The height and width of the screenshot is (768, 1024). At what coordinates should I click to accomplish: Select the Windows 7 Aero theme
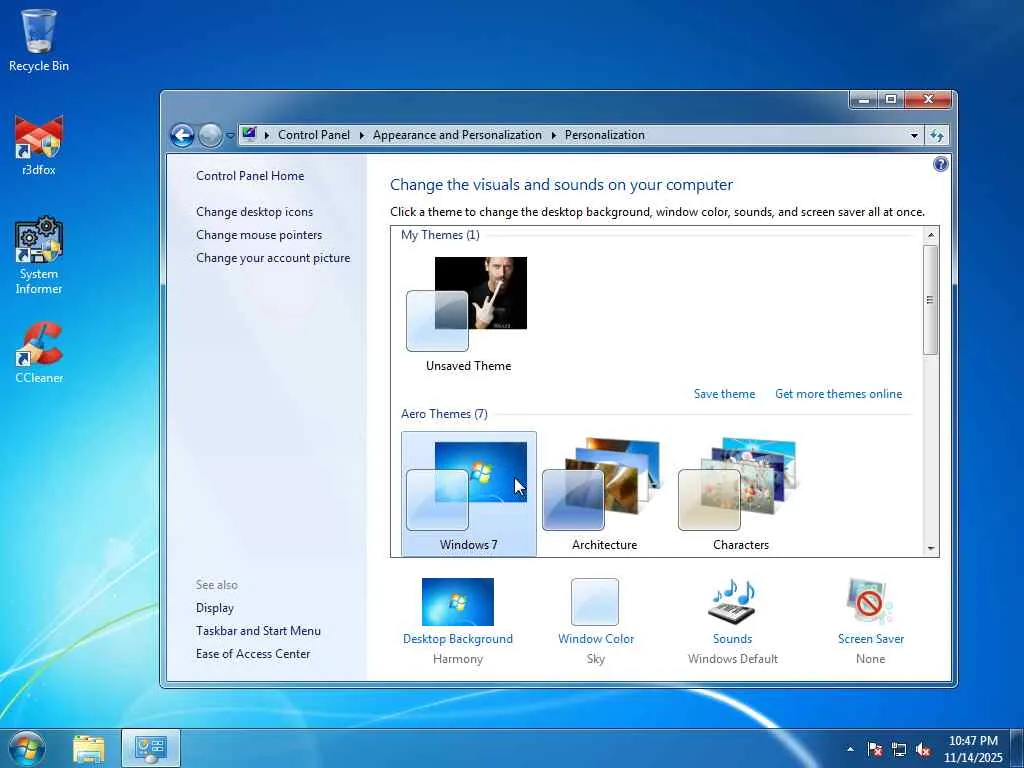tap(468, 493)
